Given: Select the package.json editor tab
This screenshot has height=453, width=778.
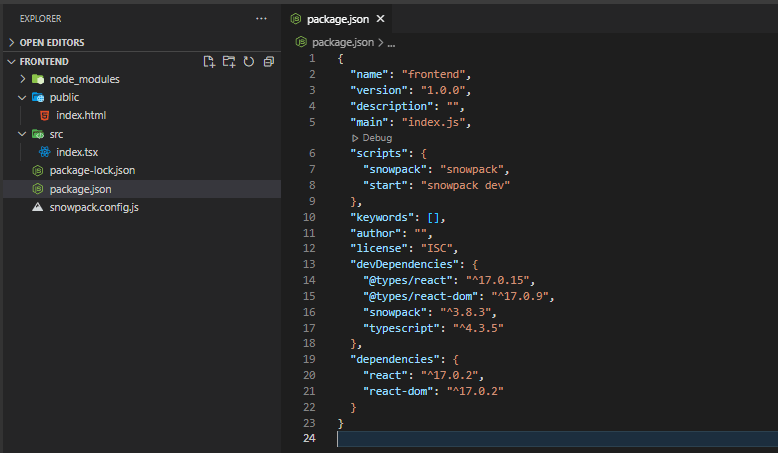Looking at the screenshot, I should pos(337,19).
